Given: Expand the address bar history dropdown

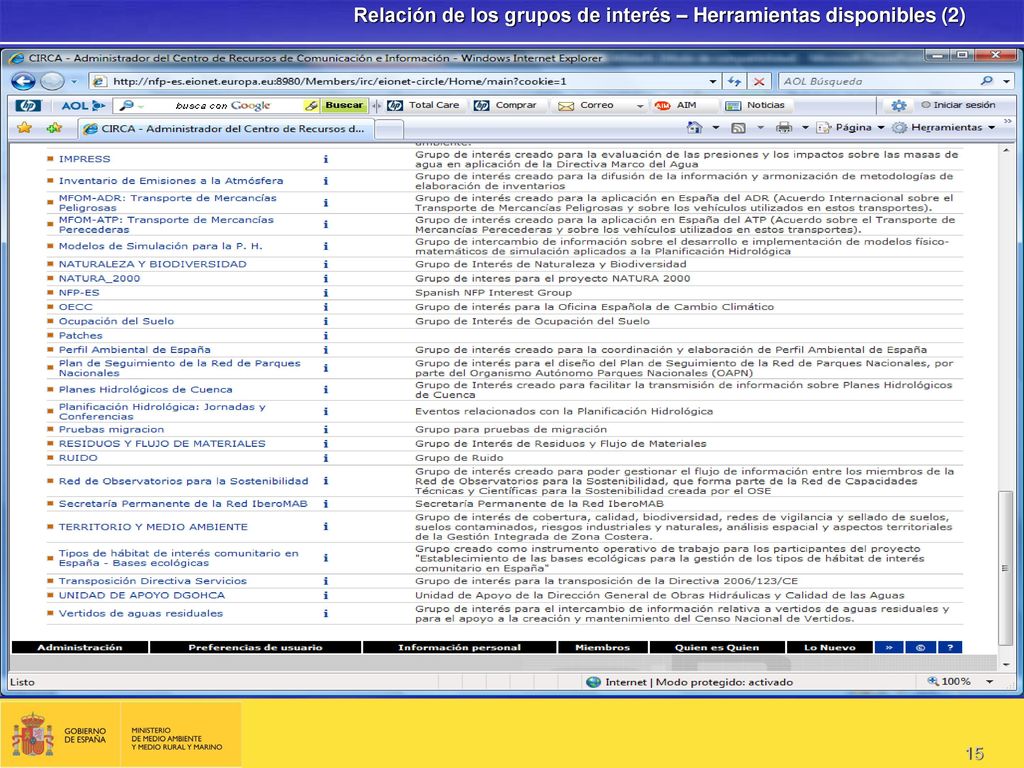Looking at the screenshot, I should click(712, 82).
